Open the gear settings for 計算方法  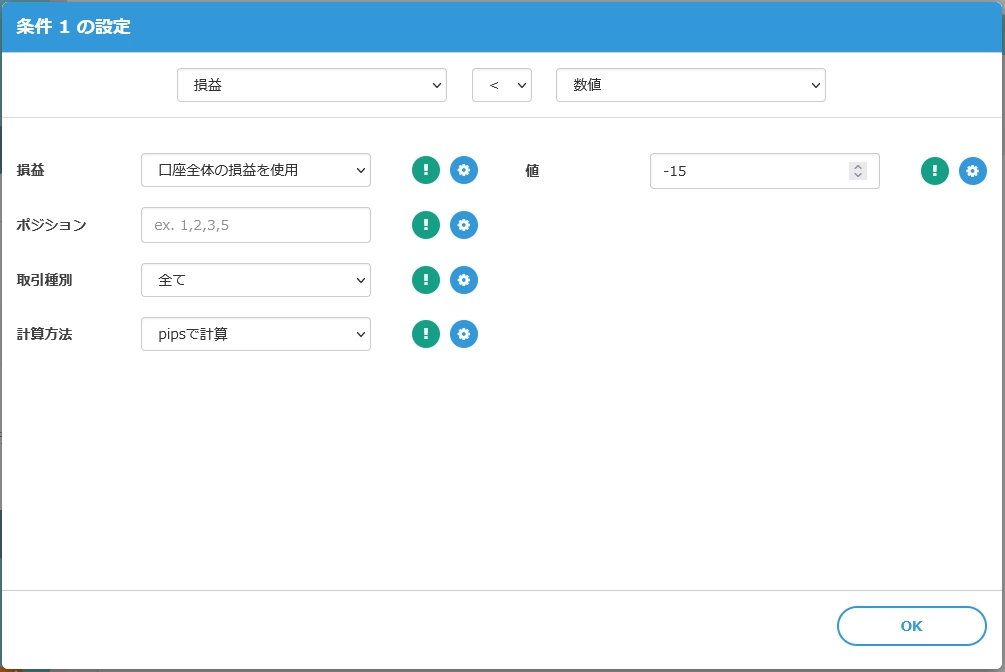click(463, 334)
